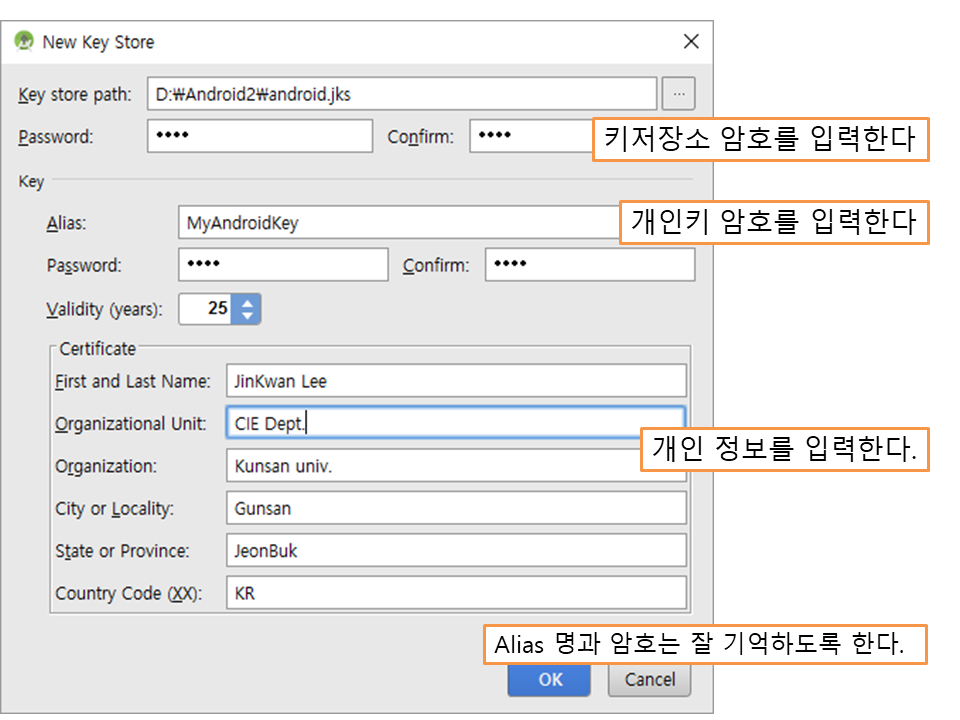Click the key Password field under Alias

pyautogui.click(x=283, y=265)
